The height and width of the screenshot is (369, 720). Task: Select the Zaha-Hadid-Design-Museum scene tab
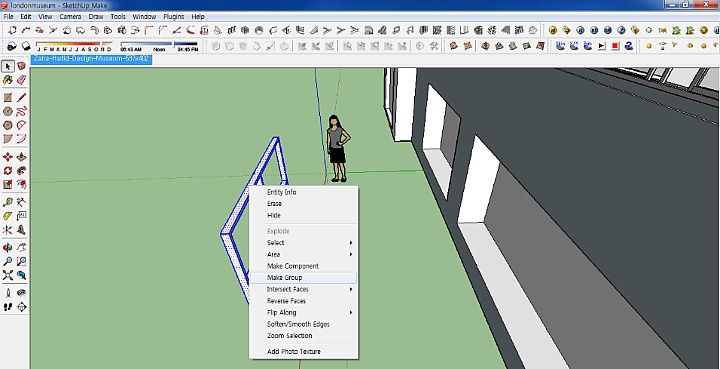point(91,59)
